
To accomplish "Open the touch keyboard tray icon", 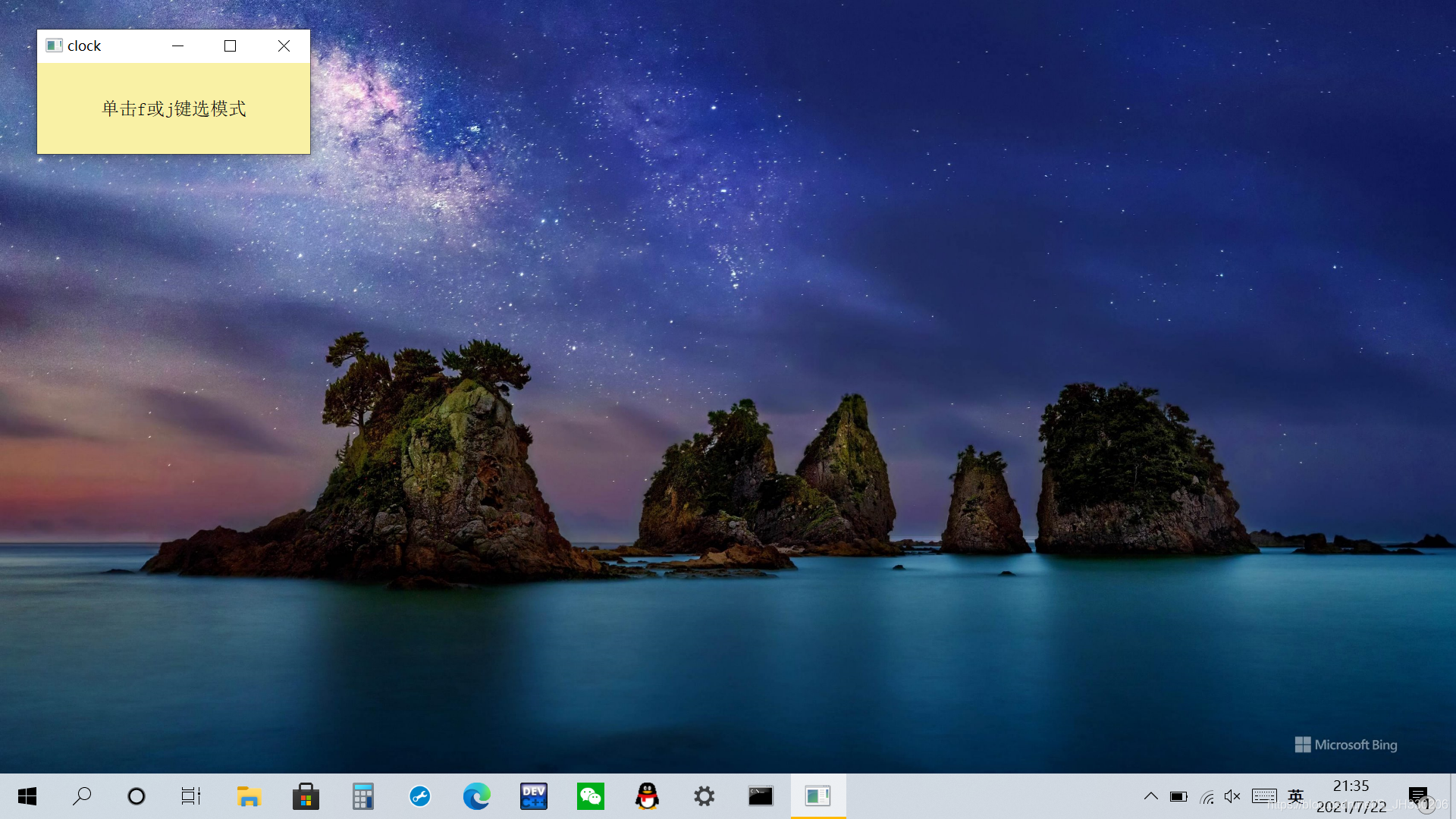I will [x=1264, y=796].
